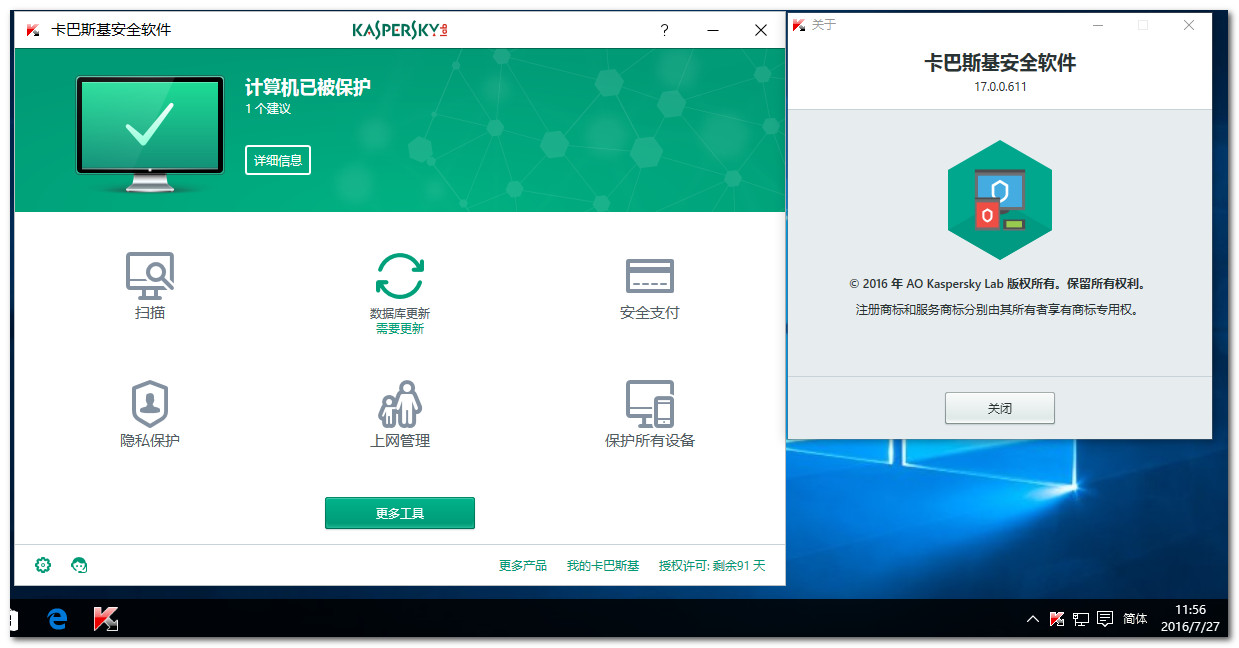1239x648 pixels.
Task: Open the Action Center notification icon
Action: tap(1104, 619)
